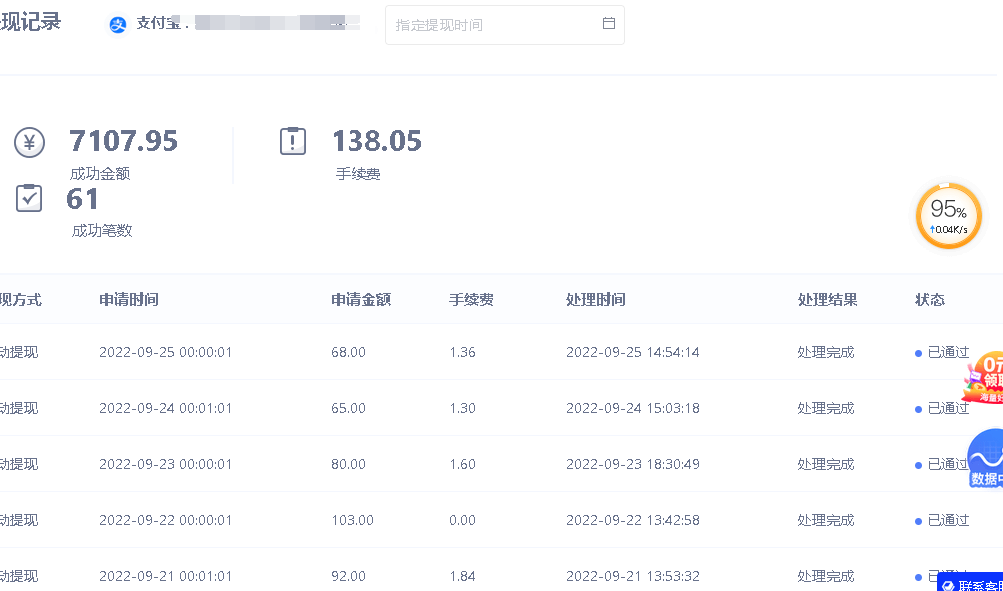Click the success count clipboard icon

pyautogui.click(x=29, y=198)
